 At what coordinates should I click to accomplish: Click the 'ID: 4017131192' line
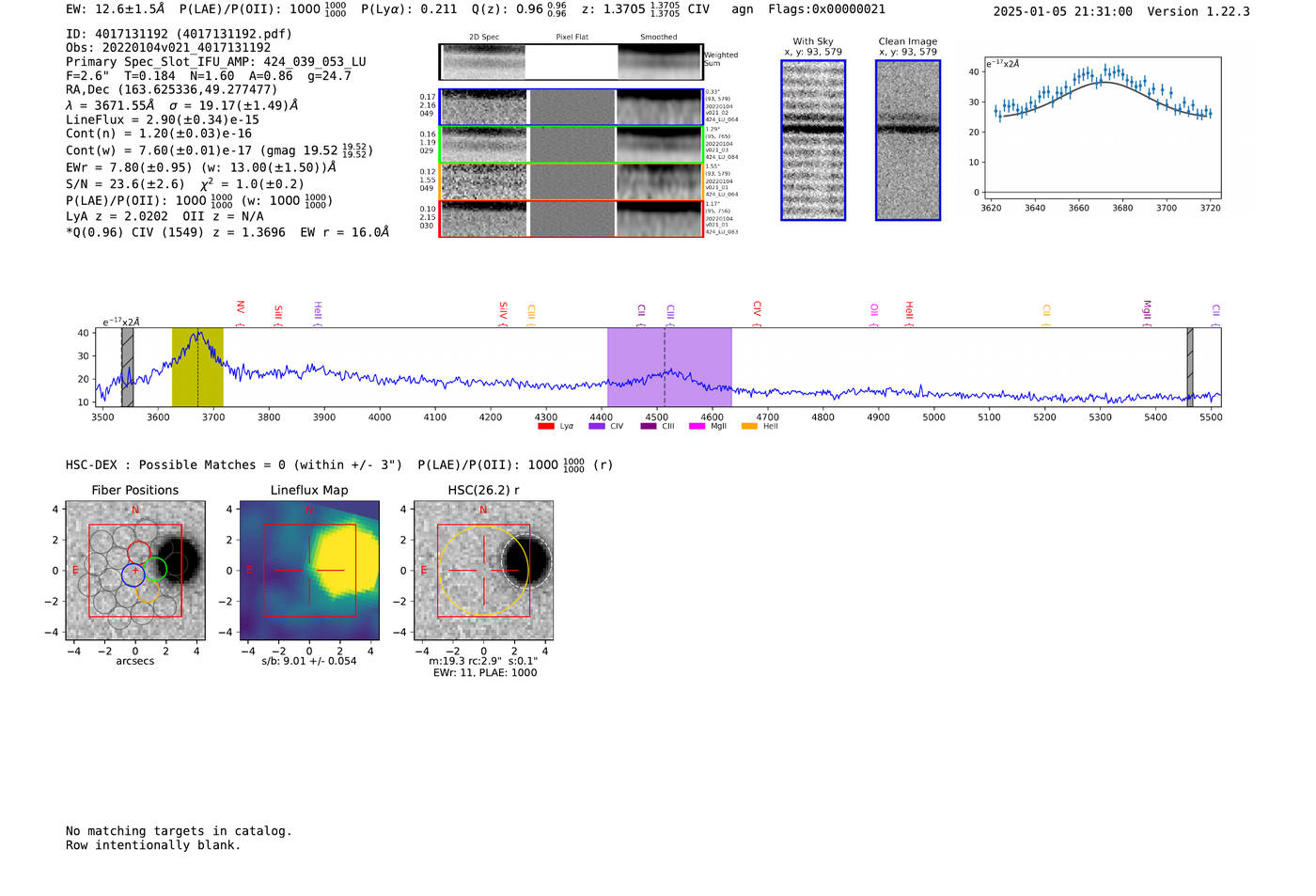tap(179, 34)
